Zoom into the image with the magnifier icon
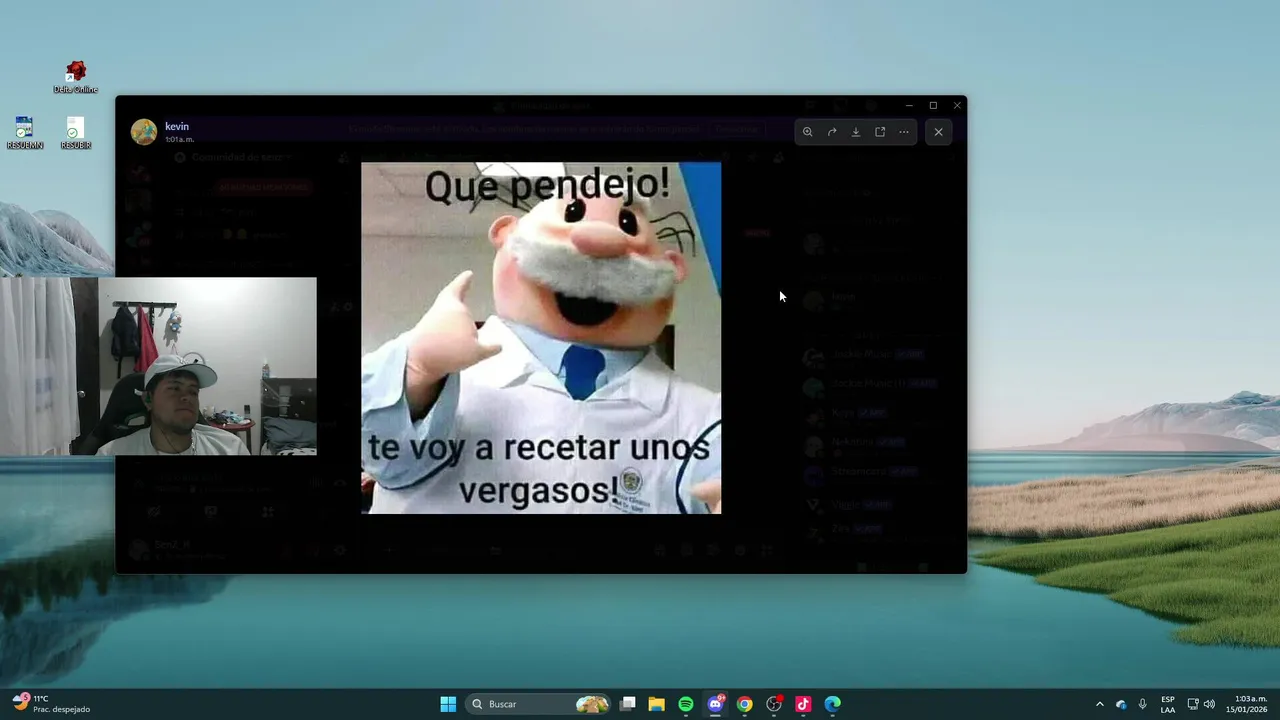1280x720 pixels. (x=808, y=132)
